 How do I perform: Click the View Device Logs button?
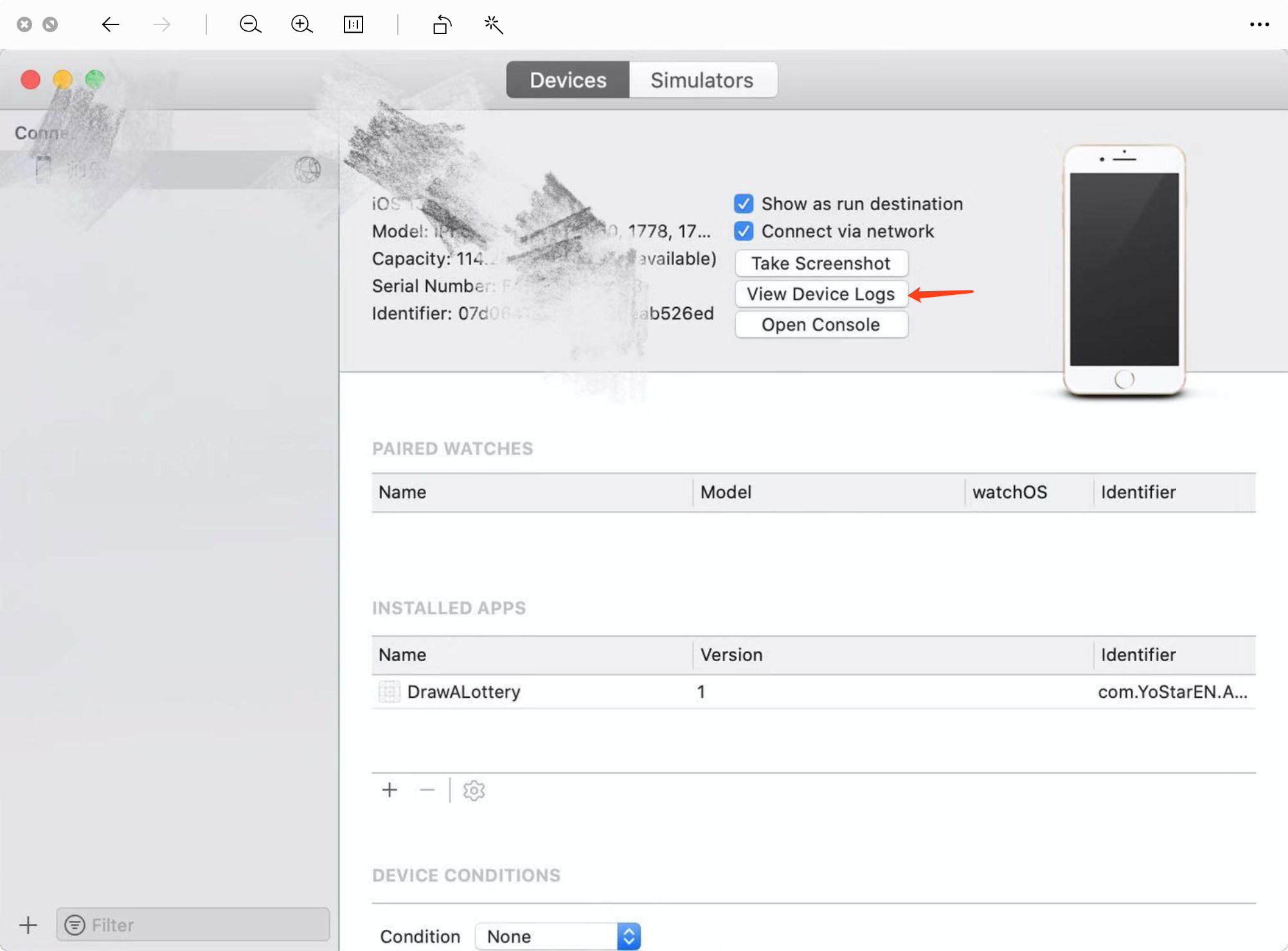[821, 294]
